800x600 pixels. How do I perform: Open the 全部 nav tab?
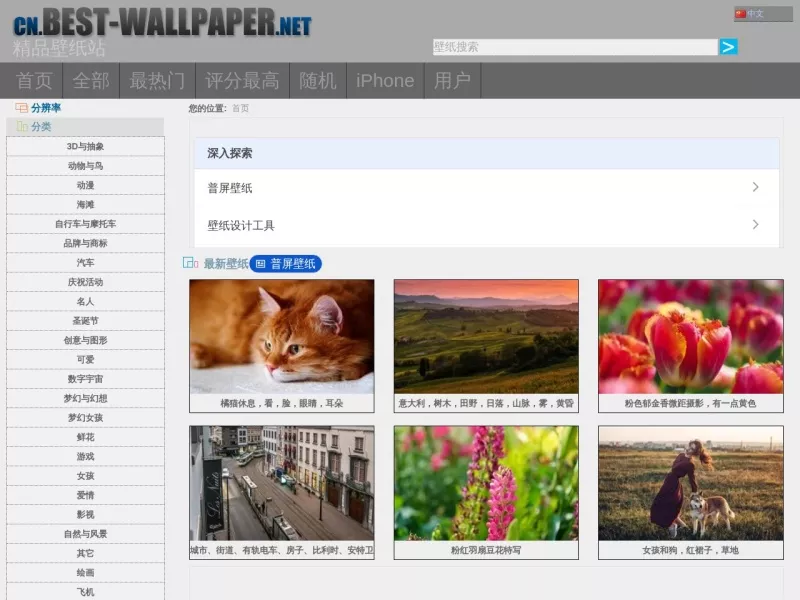(91, 81)
